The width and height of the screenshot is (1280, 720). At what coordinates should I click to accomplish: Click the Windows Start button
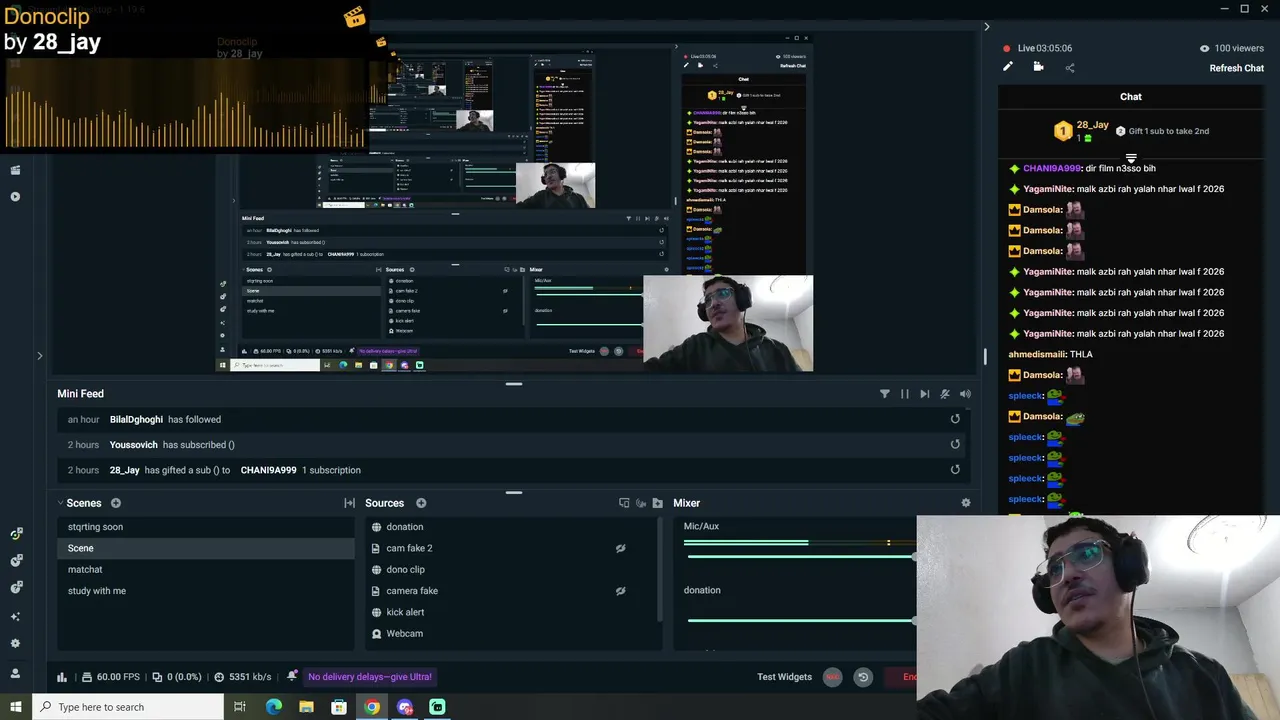coord(15,707)
